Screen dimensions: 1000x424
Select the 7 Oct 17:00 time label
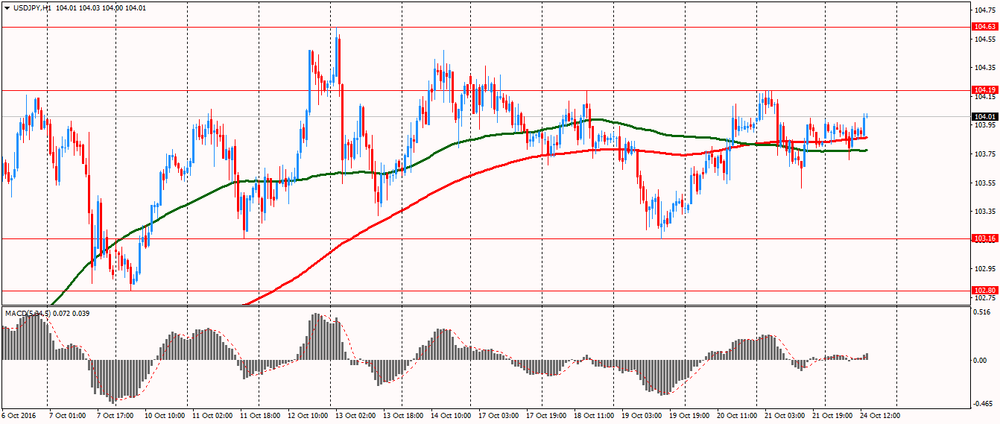pos(115,413)
